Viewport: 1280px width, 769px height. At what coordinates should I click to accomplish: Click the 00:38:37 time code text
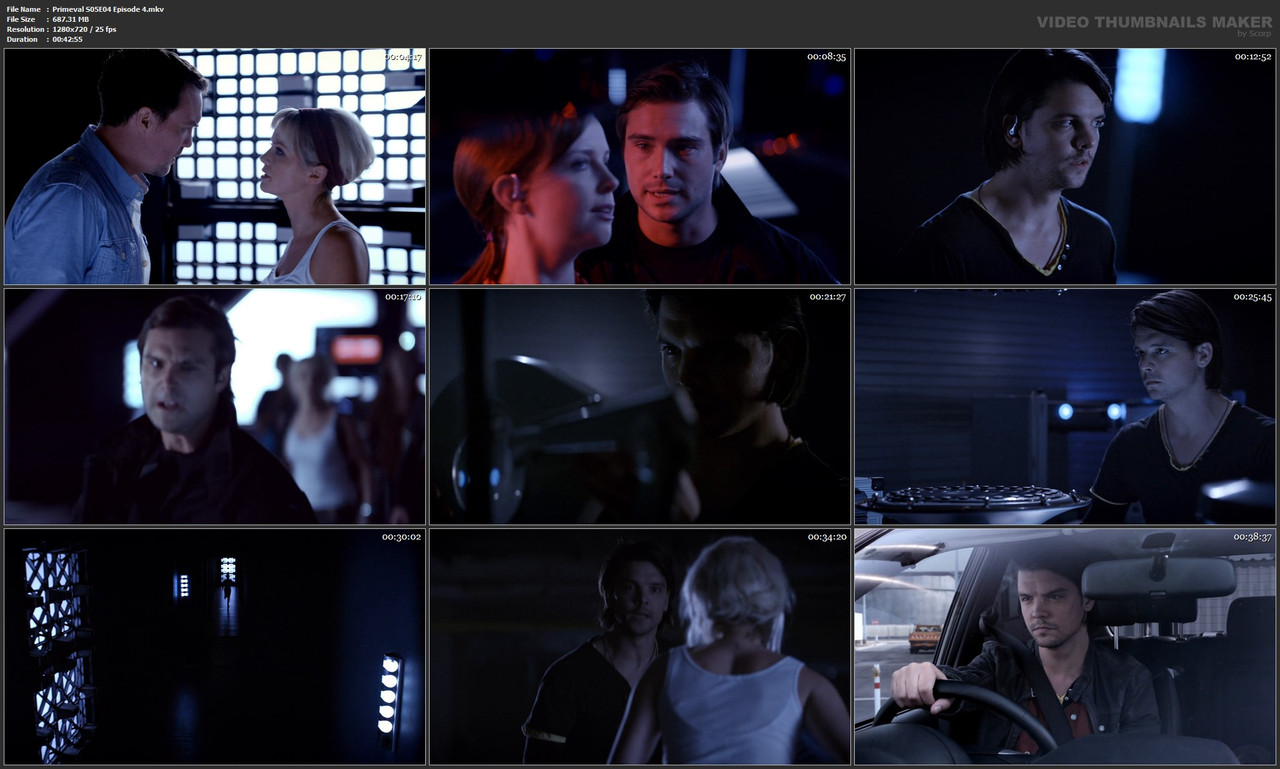pyautogui.click(x=1252, y=537)
